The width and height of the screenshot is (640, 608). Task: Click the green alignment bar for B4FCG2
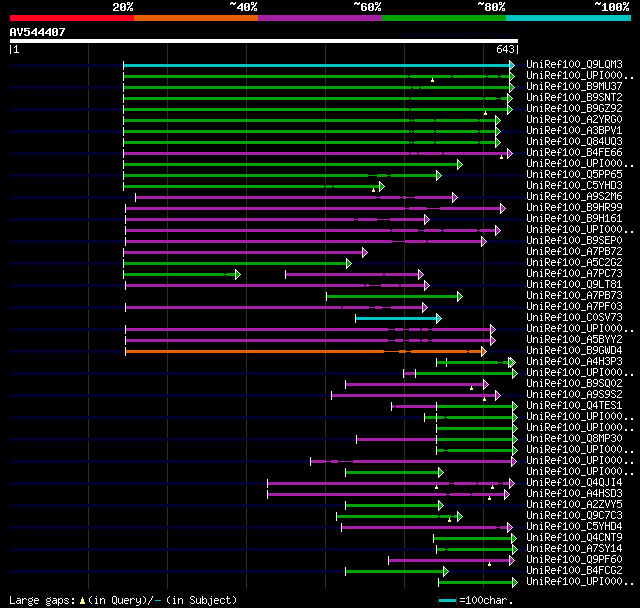(396, 571)
